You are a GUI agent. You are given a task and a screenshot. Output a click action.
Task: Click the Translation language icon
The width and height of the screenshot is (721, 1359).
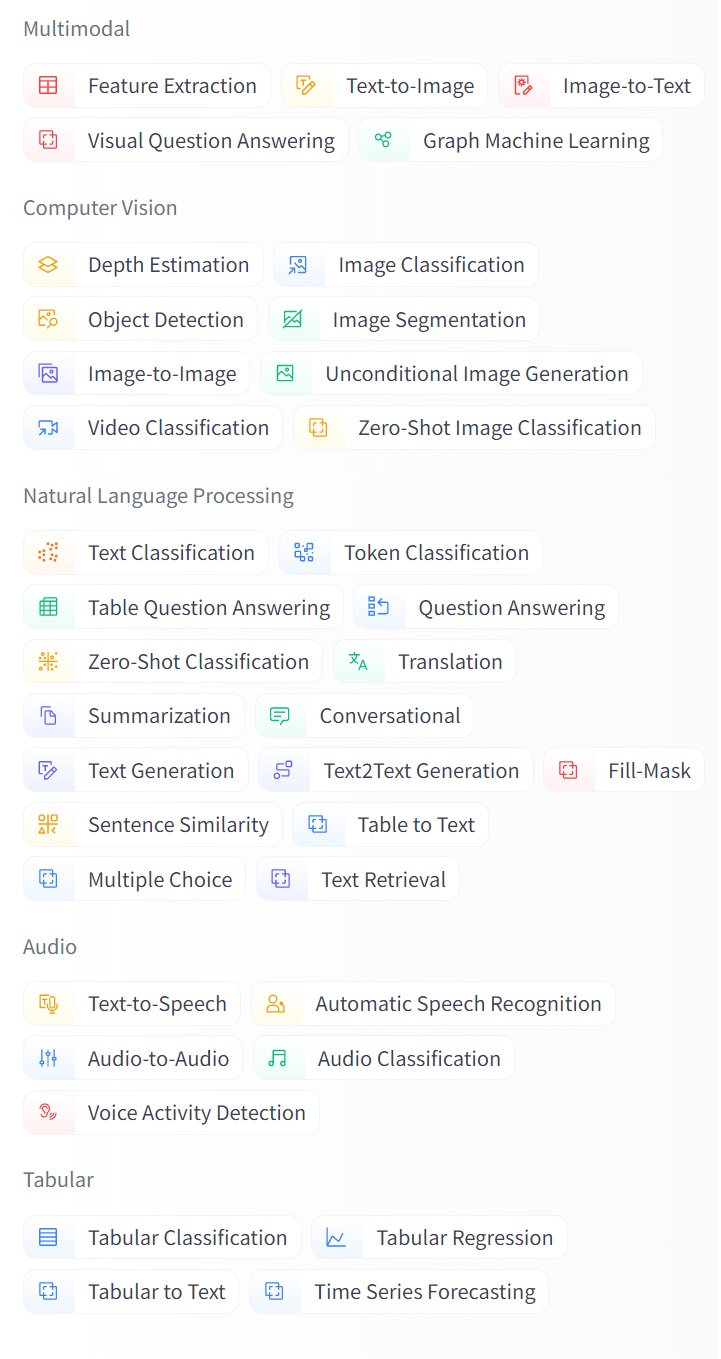click(358, 661)
